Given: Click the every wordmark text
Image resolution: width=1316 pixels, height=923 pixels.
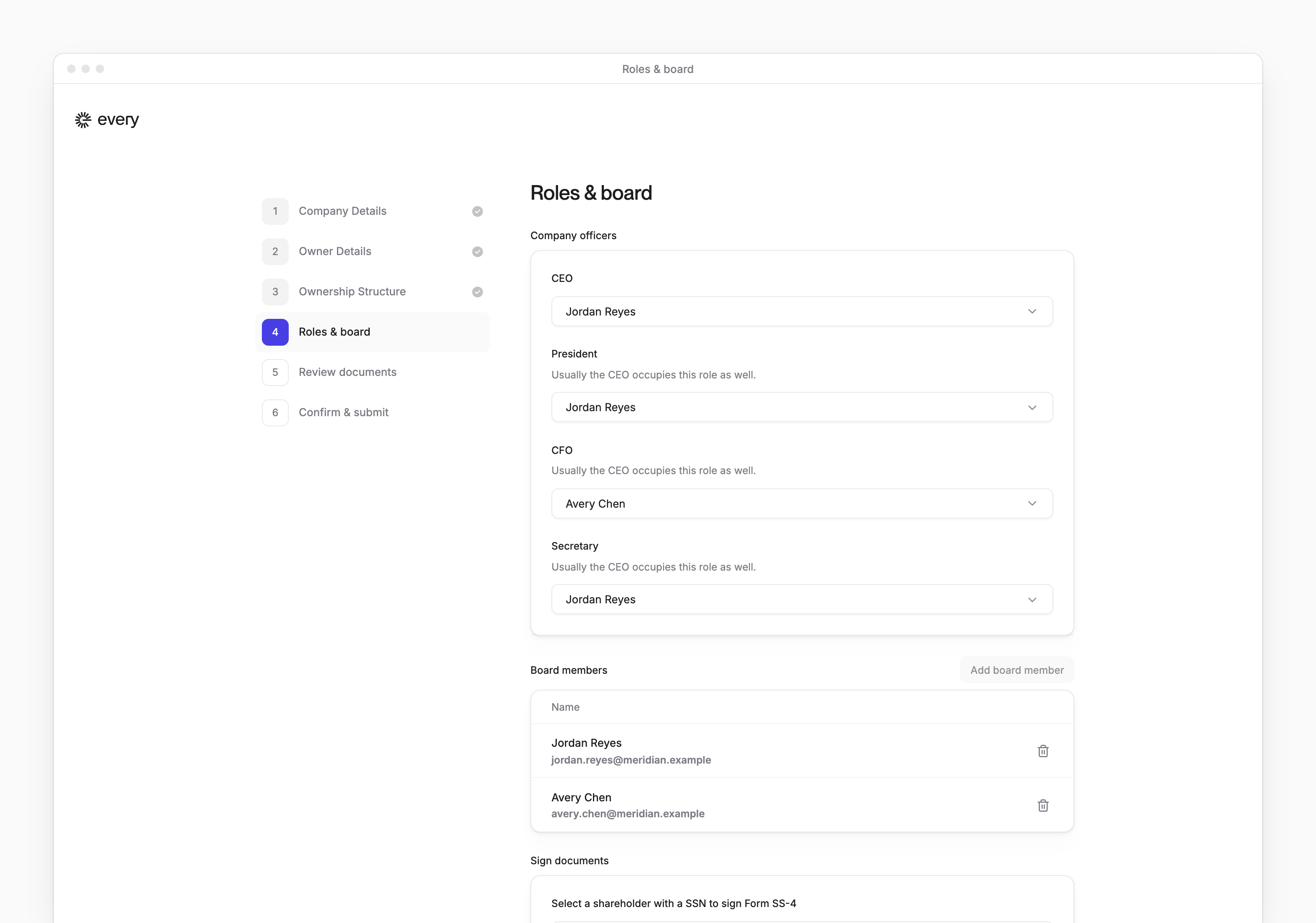Looking at the screenshot, I should coord(118,120).
